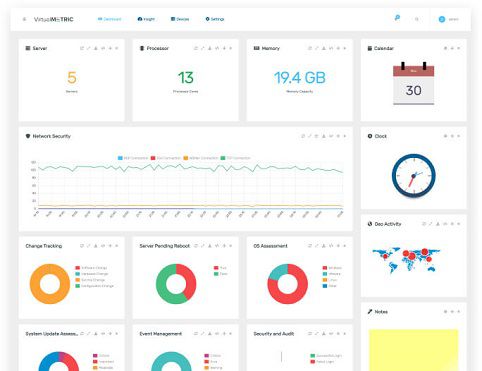Close the Notes widget

point(459,312)
